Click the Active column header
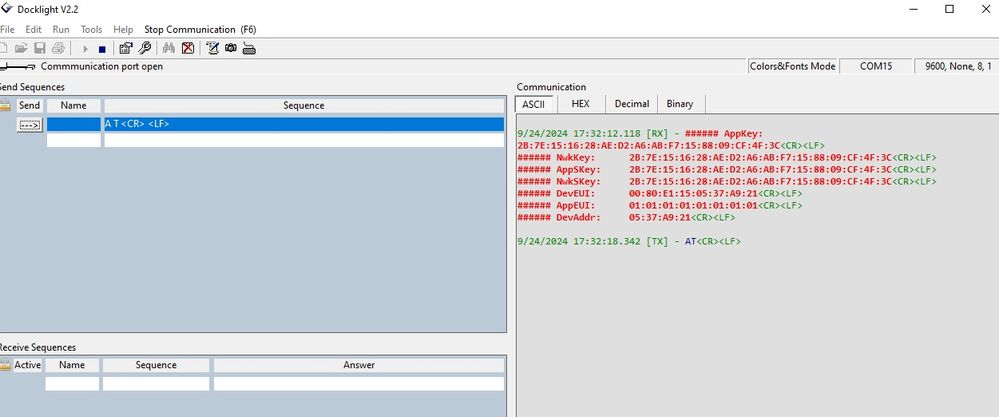 27,365
